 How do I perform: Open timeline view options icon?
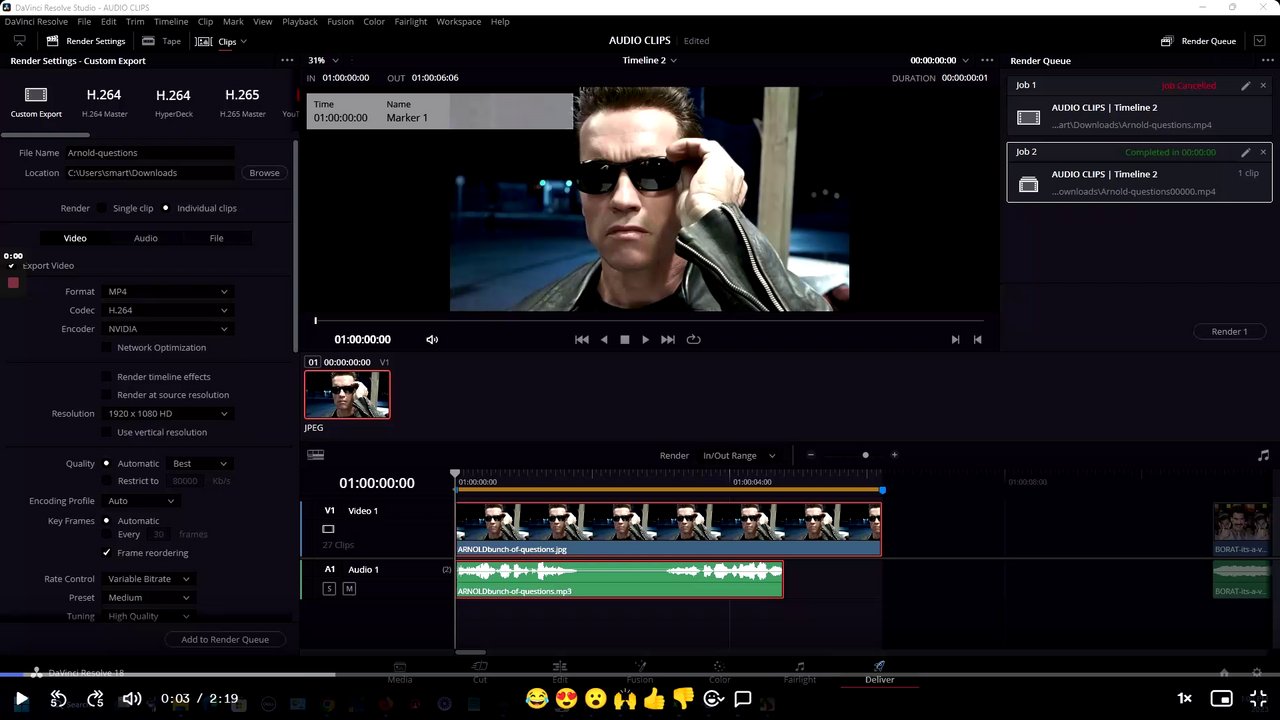pos(316,455)
